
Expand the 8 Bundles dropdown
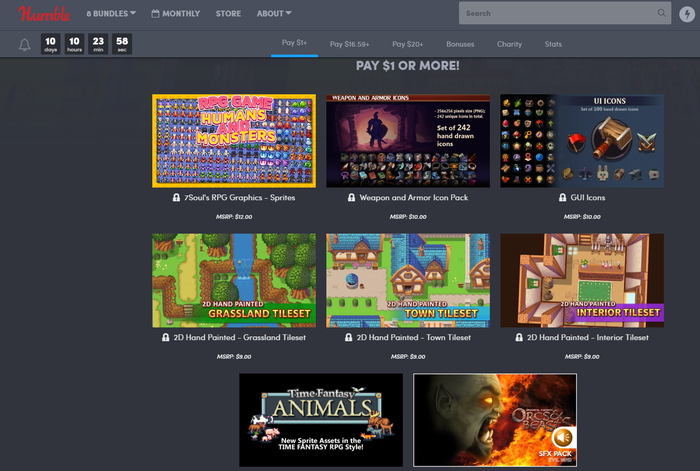[x=110, y=14]
